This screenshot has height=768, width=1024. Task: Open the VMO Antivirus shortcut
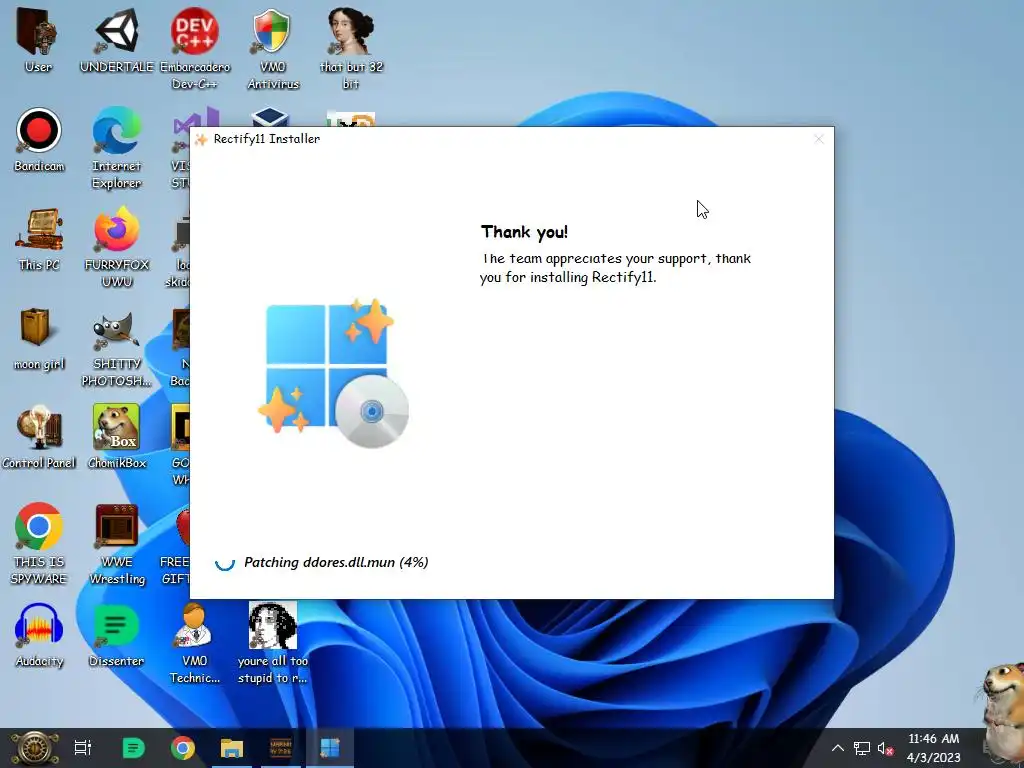(x=272, y=49)
